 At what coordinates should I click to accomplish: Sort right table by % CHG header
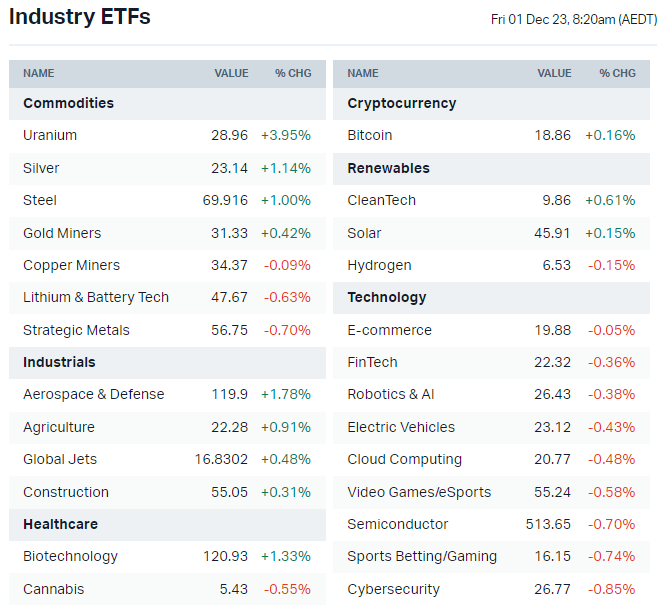(617, 73)
